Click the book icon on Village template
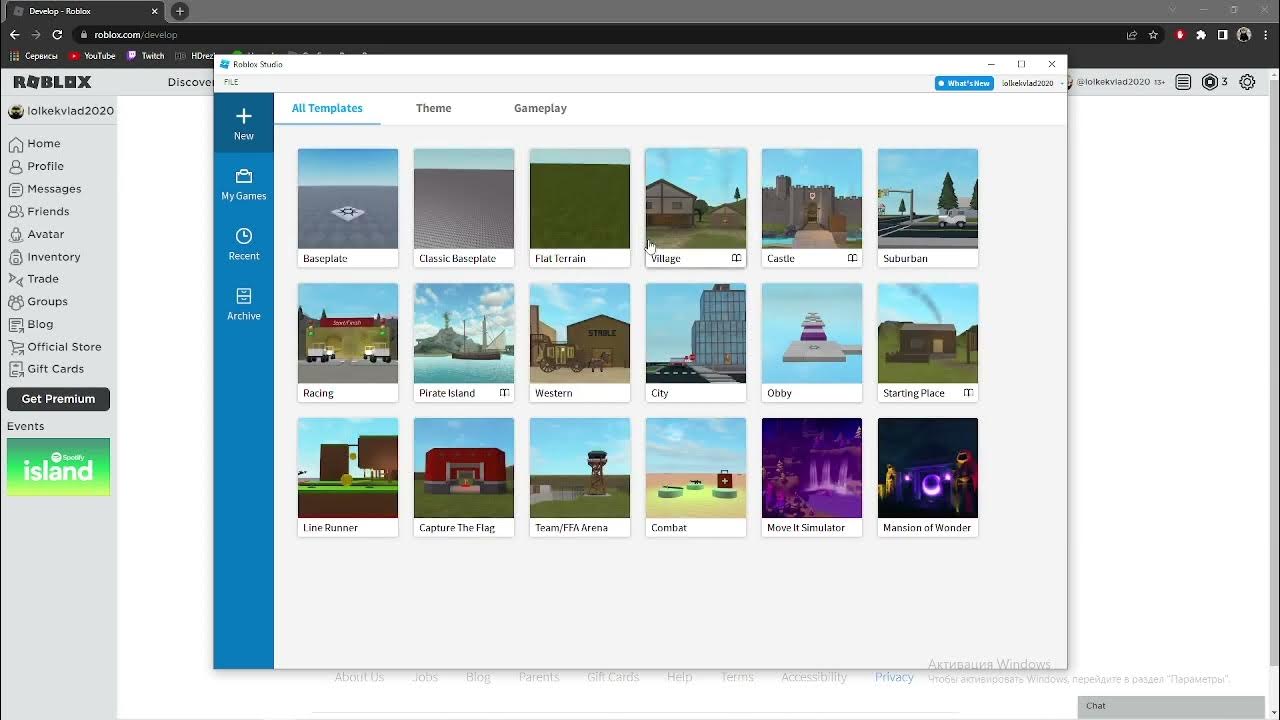Image resolution: width=1280 pixels, height=720 pixels. 736,258
